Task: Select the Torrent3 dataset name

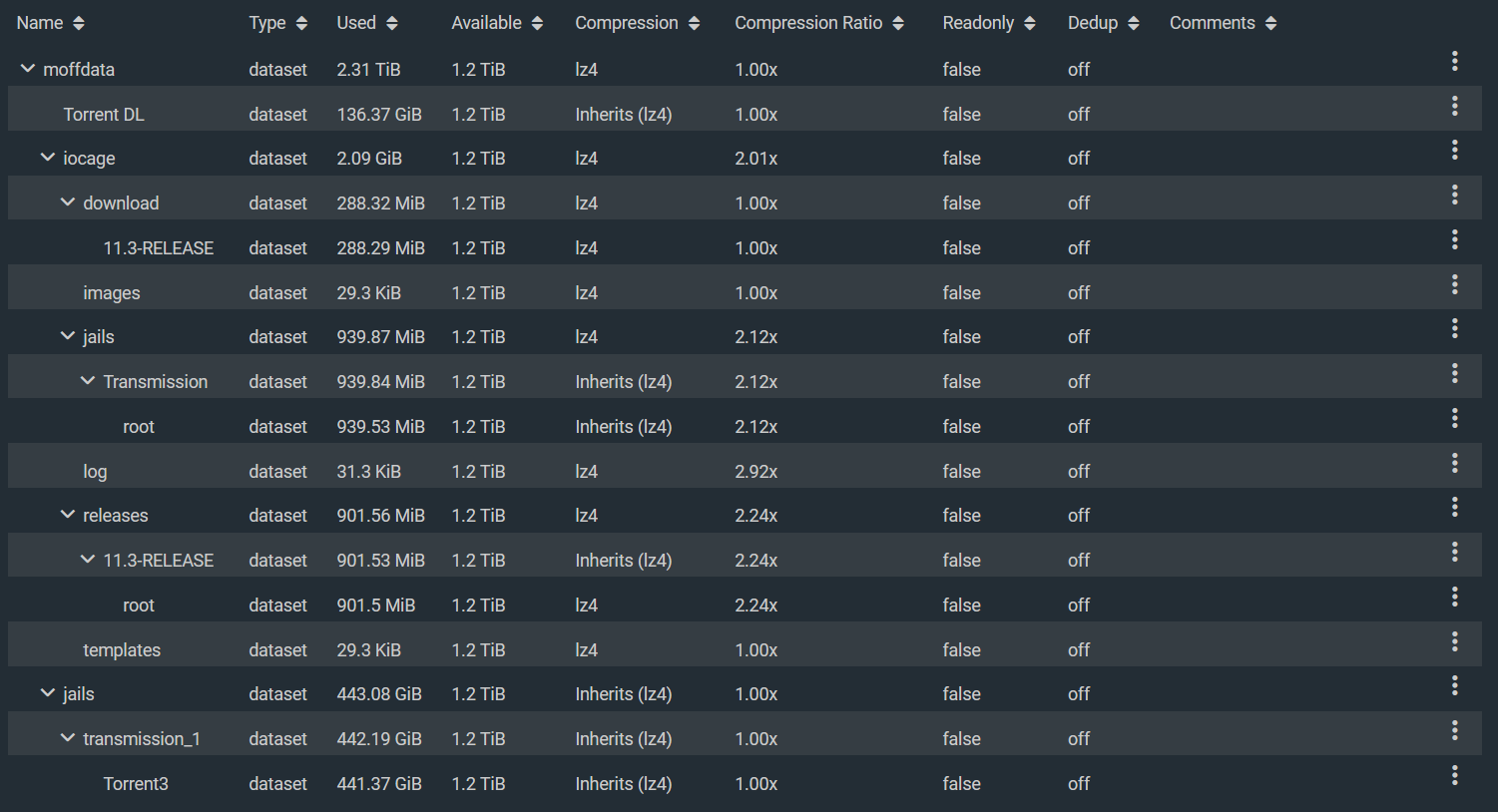Action: [136, 783]
